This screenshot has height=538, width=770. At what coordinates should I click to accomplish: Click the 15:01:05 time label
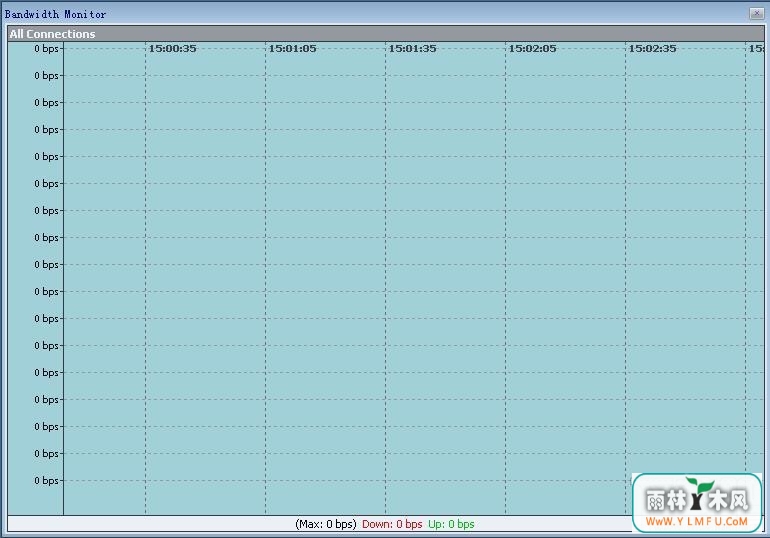pyautogui.click(x=293, y=49)
